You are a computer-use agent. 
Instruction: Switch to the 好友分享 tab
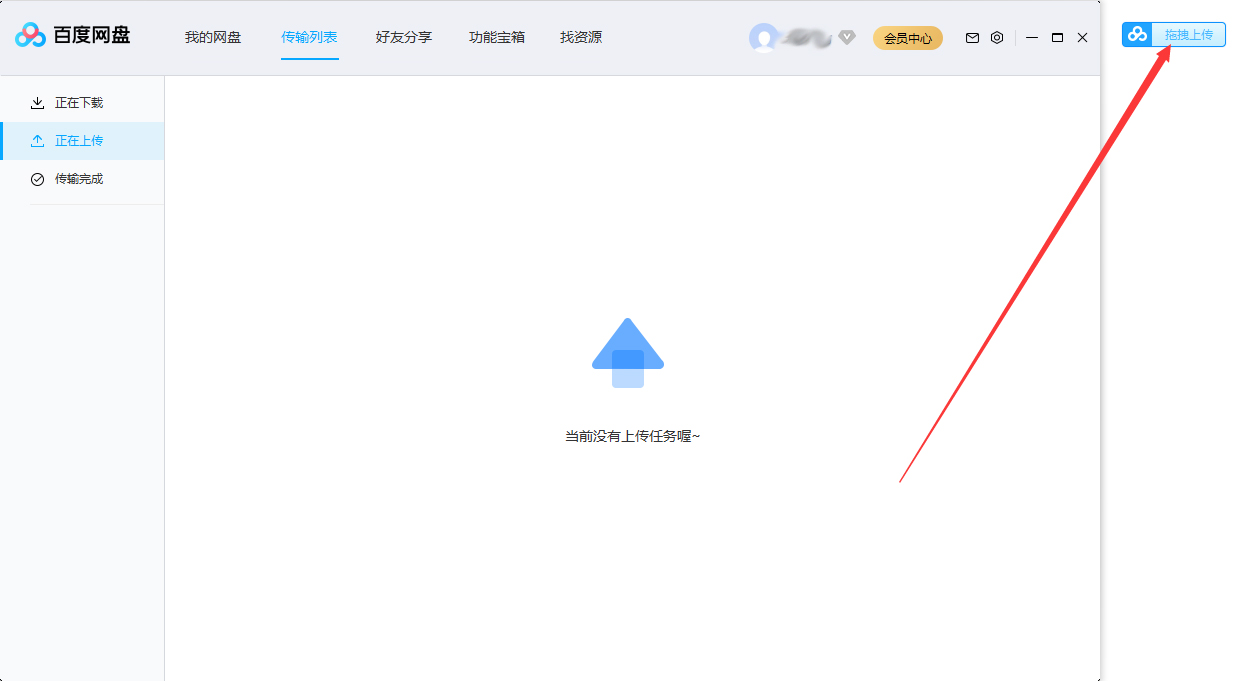(403, 37)
